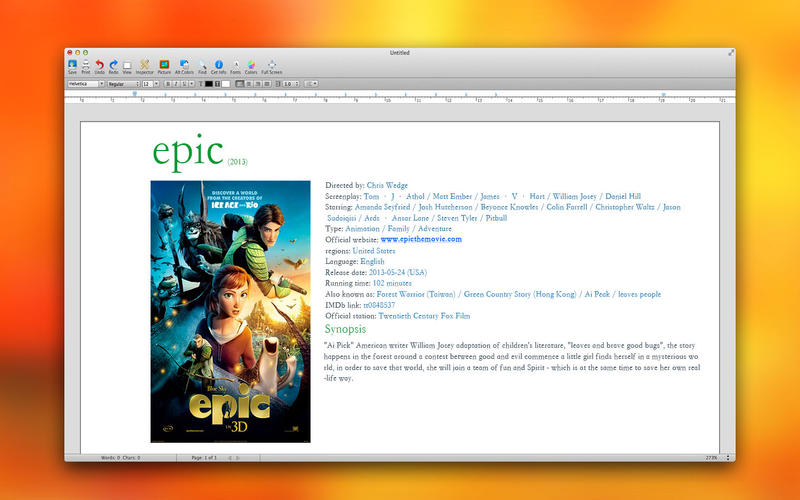Click the Twentieth Century Fox Film link
Image resolution: width=800 pixels, height=500 pixels.
pyautogui.click(x=424, y=316)
